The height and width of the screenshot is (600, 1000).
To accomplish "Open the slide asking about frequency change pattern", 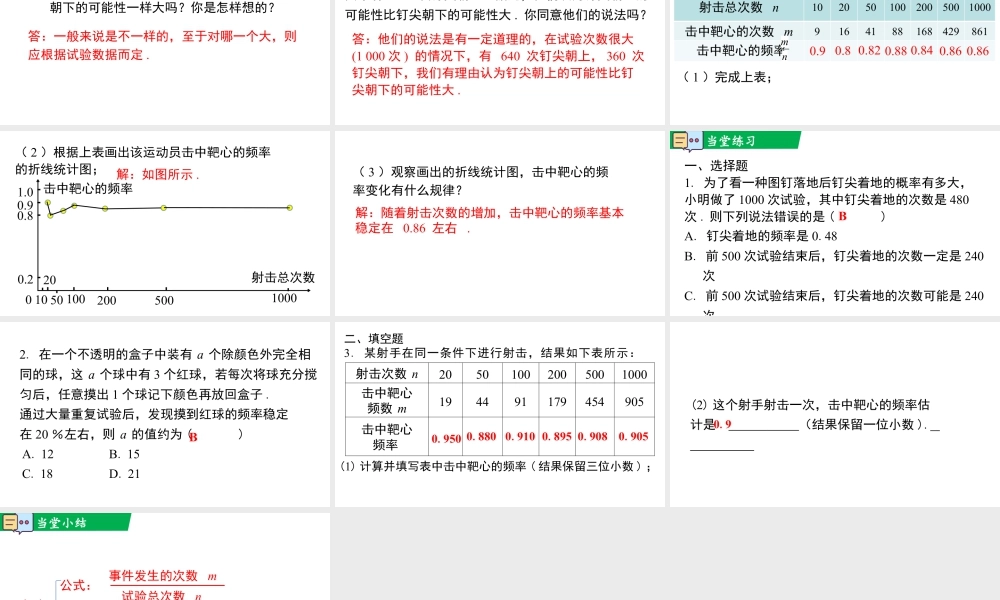I will point(499,225).
